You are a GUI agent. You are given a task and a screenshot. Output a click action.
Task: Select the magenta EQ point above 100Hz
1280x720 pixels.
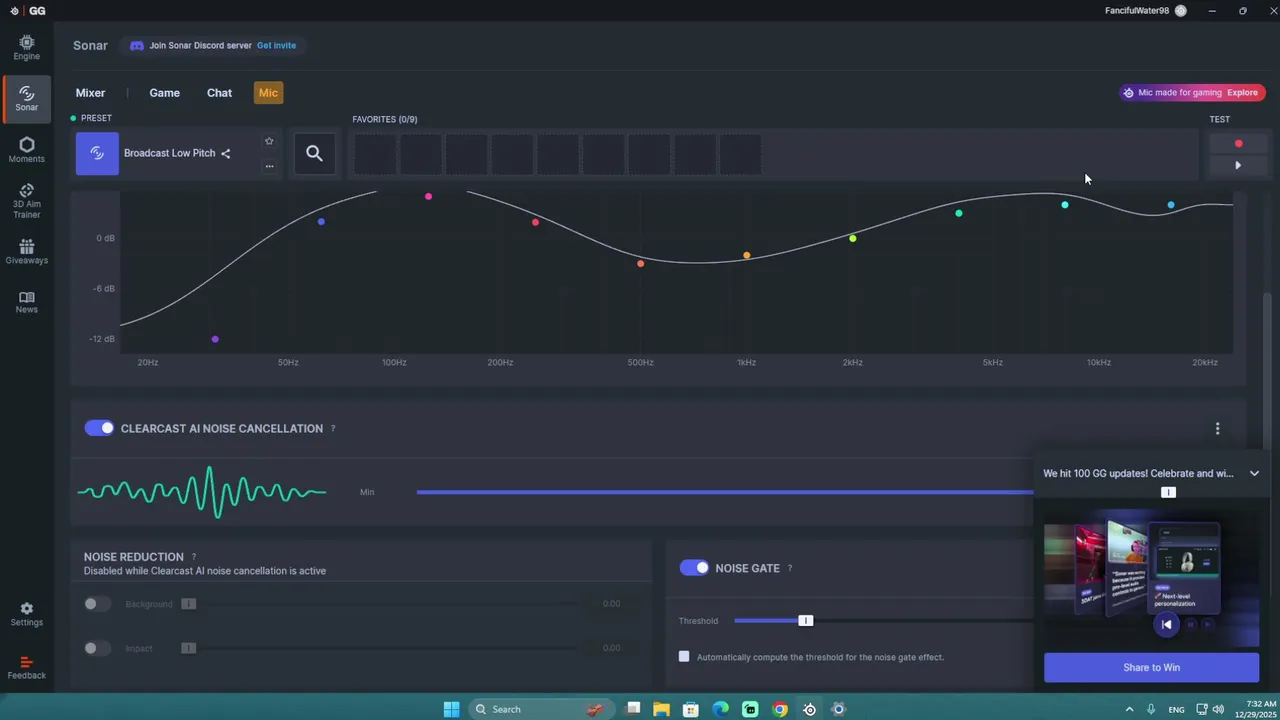(428, 196)
